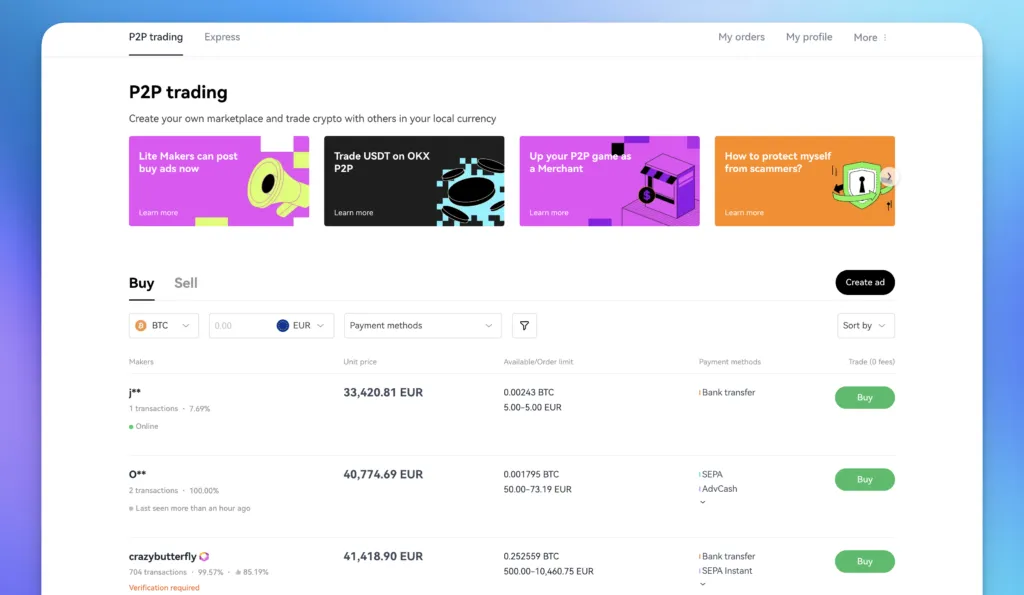
Task: Click crazybutterfly's merchant badge icon
Action: point(204,557)
